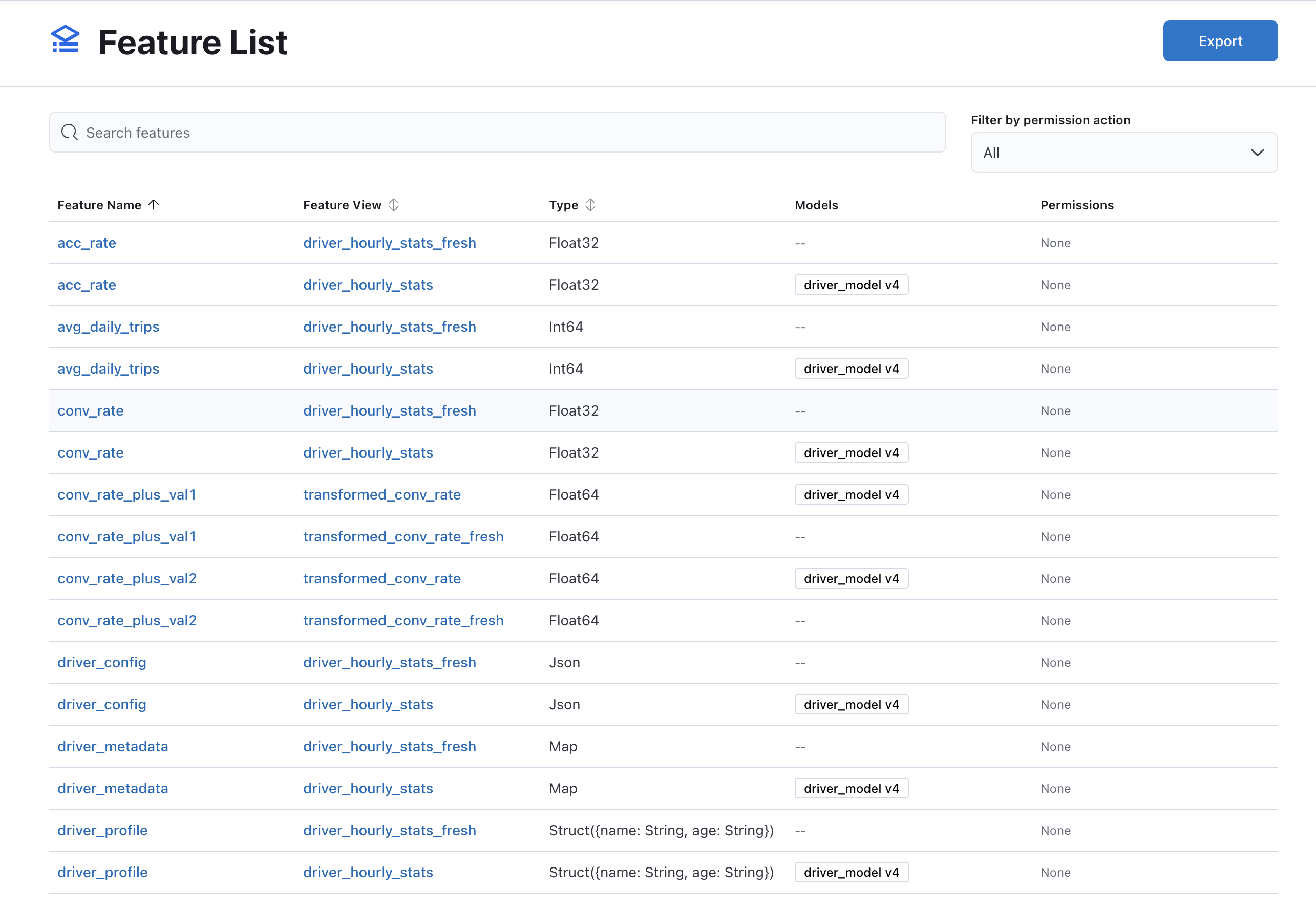
Task: Open driver_hourly_stats view in driver_config row
Action: coord(368,704)
